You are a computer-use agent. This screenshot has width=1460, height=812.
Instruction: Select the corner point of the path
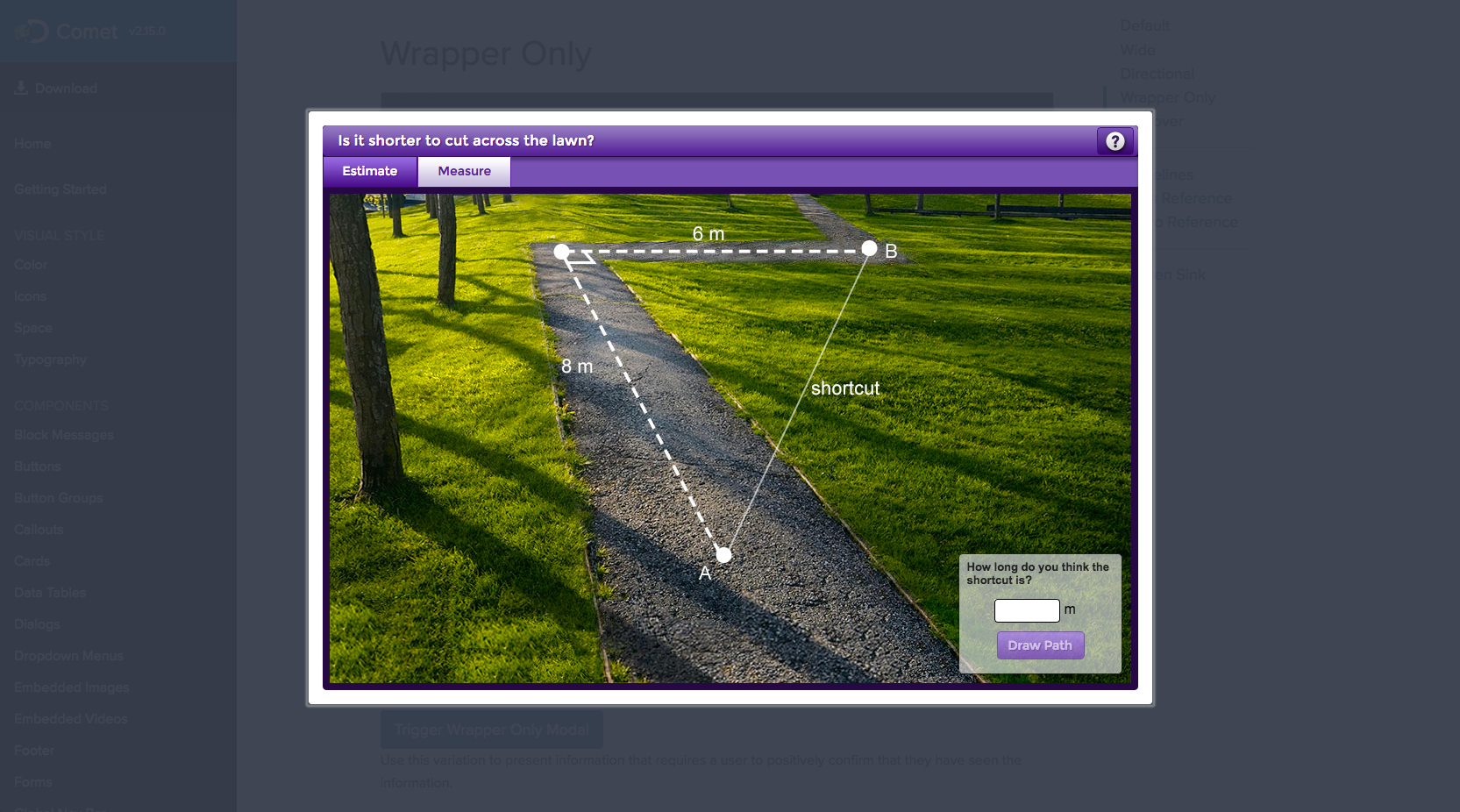coord(562,252)
